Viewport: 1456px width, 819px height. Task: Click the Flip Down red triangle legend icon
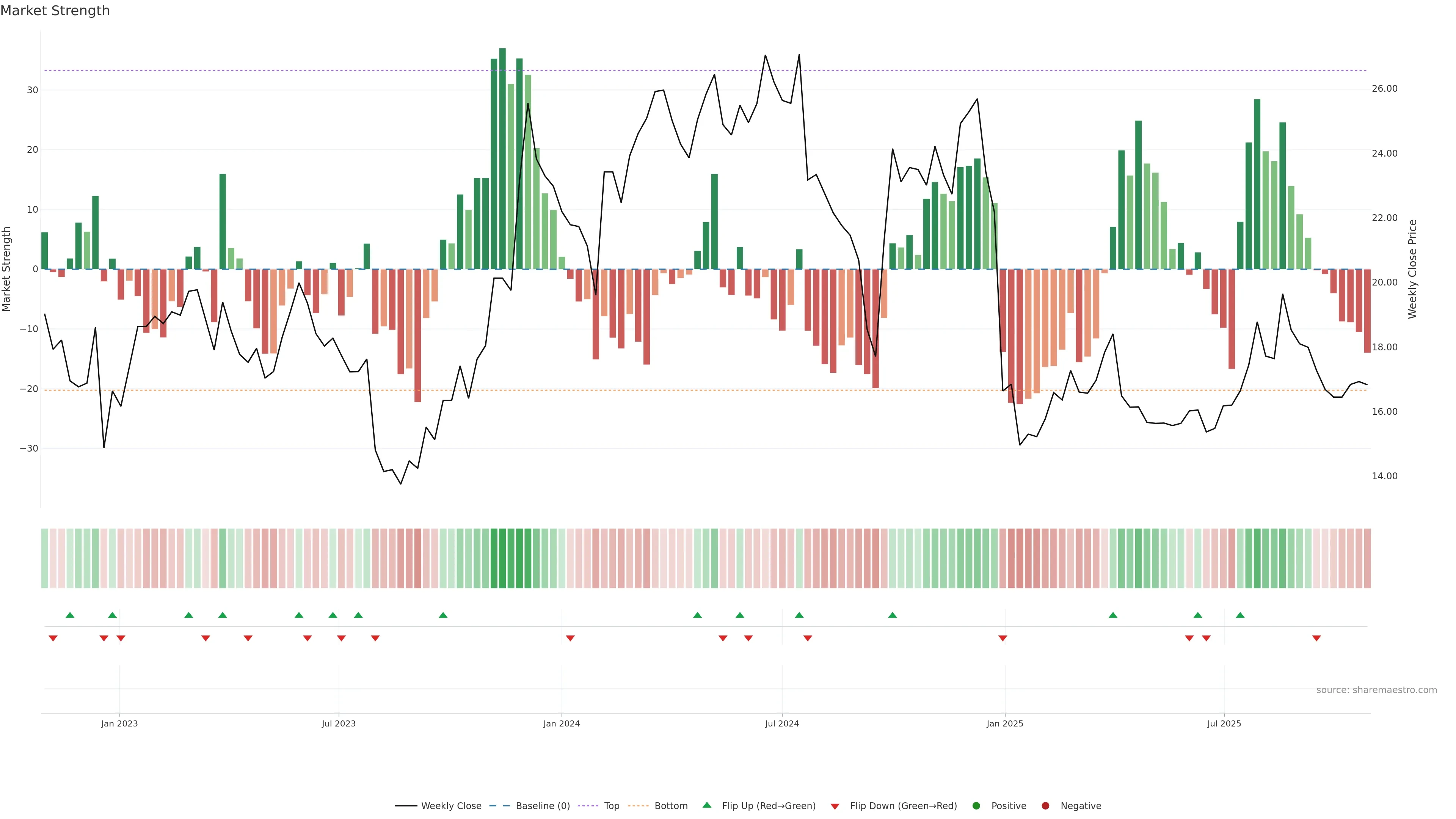(835, 806)
